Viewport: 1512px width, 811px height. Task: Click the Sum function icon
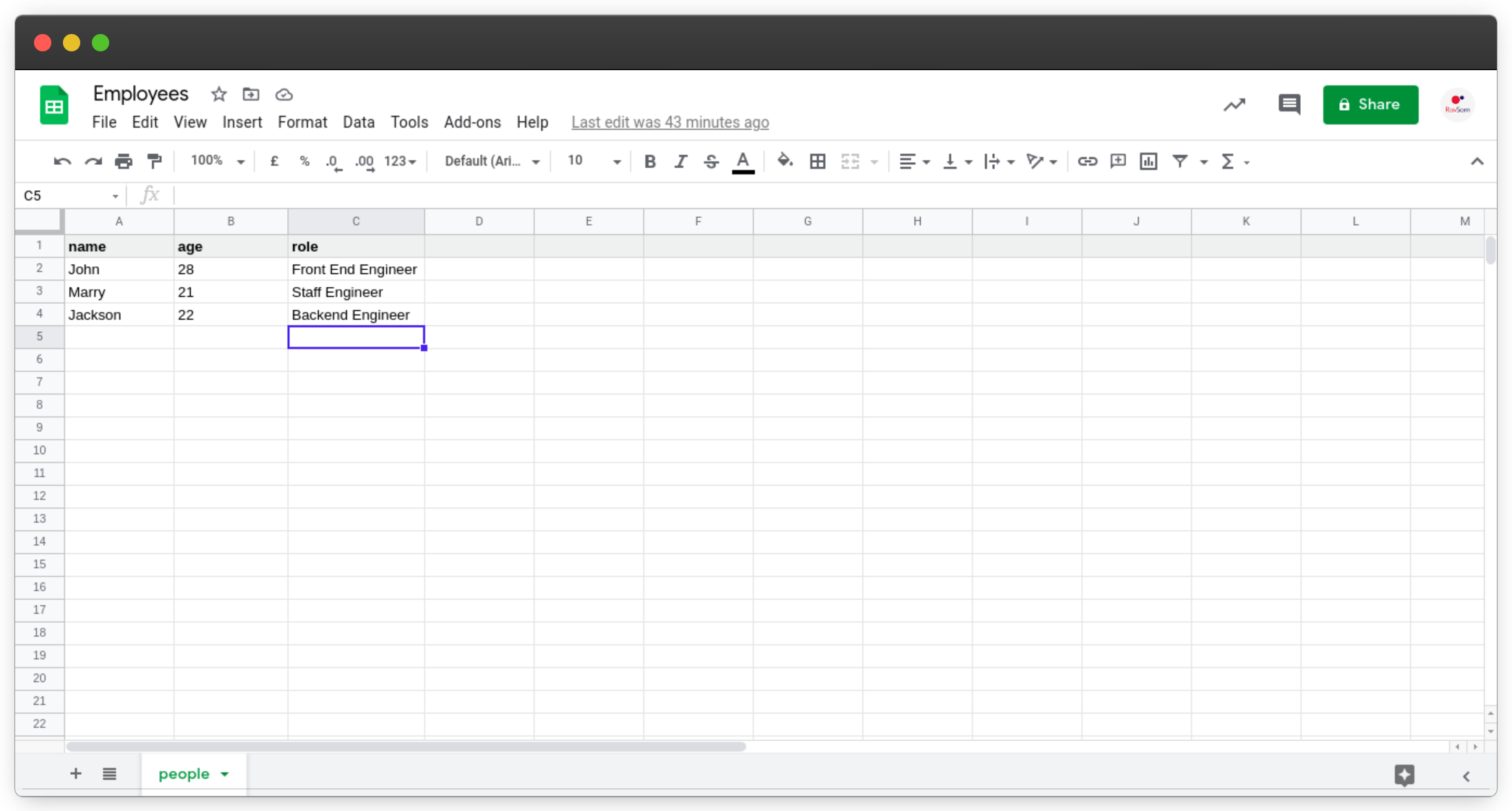[1228, 160]
